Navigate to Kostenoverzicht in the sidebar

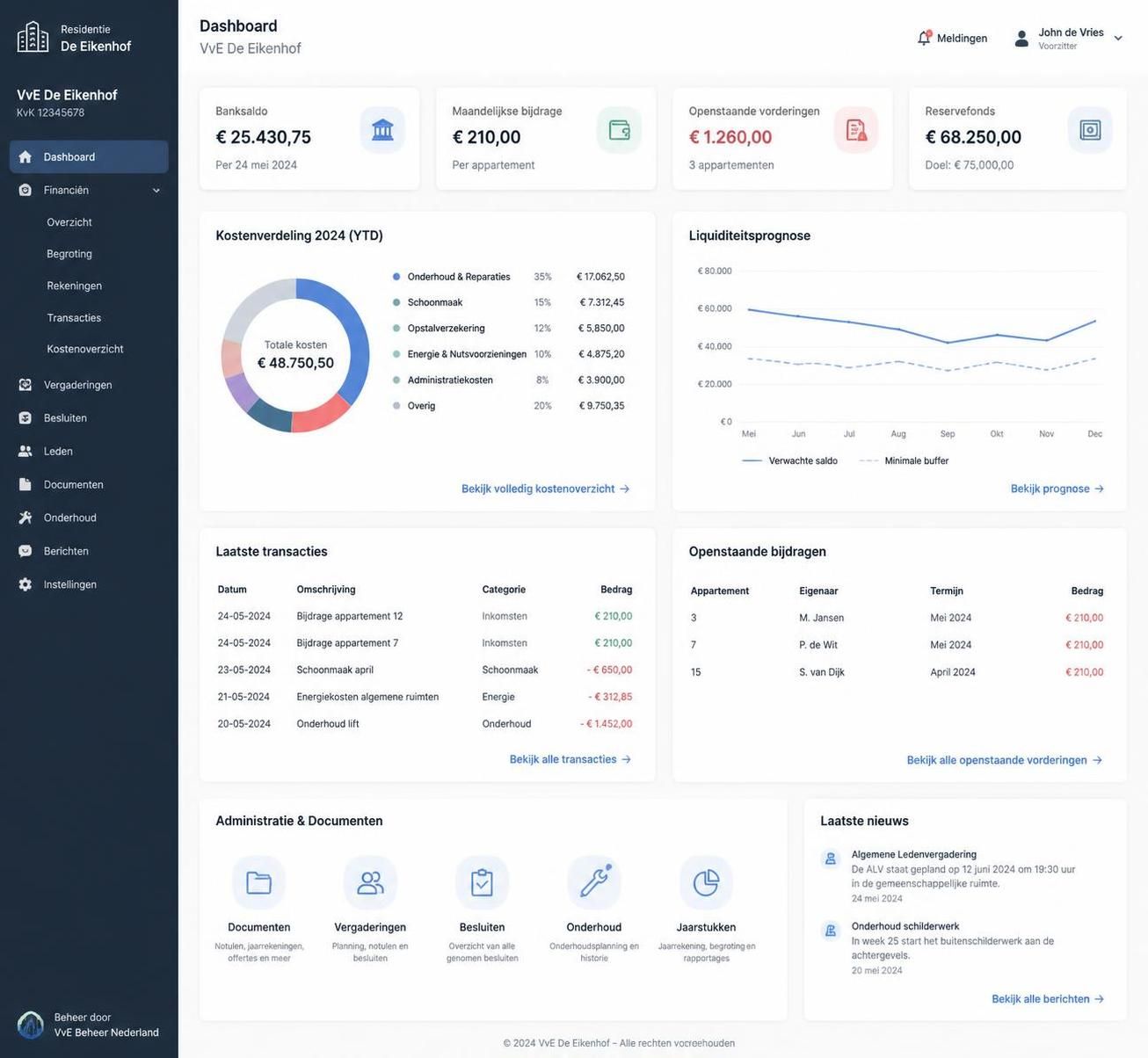[85, 349]
